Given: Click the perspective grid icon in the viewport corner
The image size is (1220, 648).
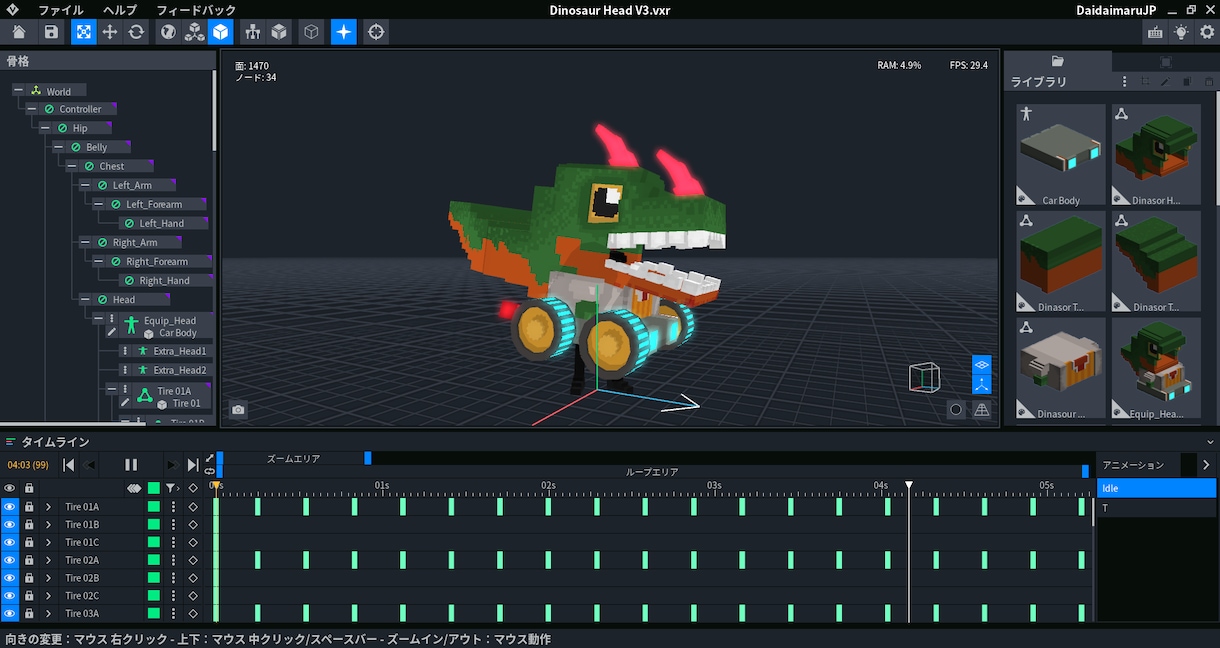Looking at the screenshot, I should coord(982,409).
